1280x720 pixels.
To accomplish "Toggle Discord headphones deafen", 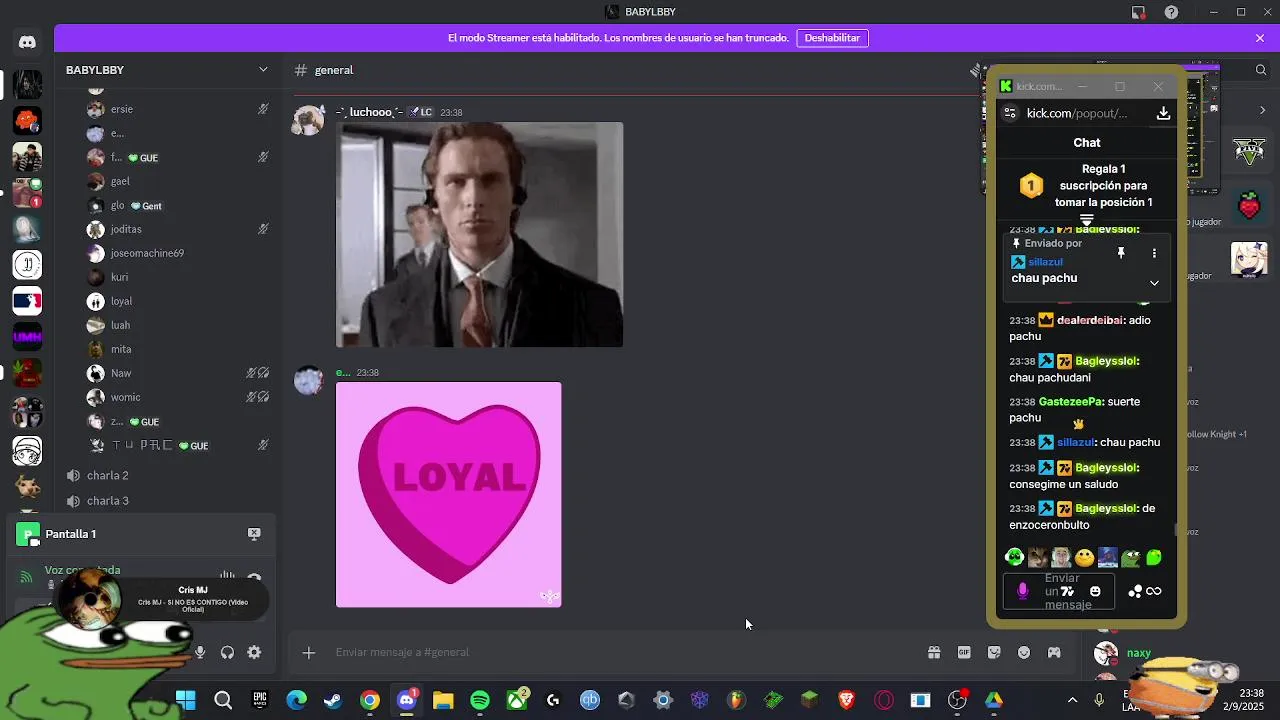I will 227,652.
